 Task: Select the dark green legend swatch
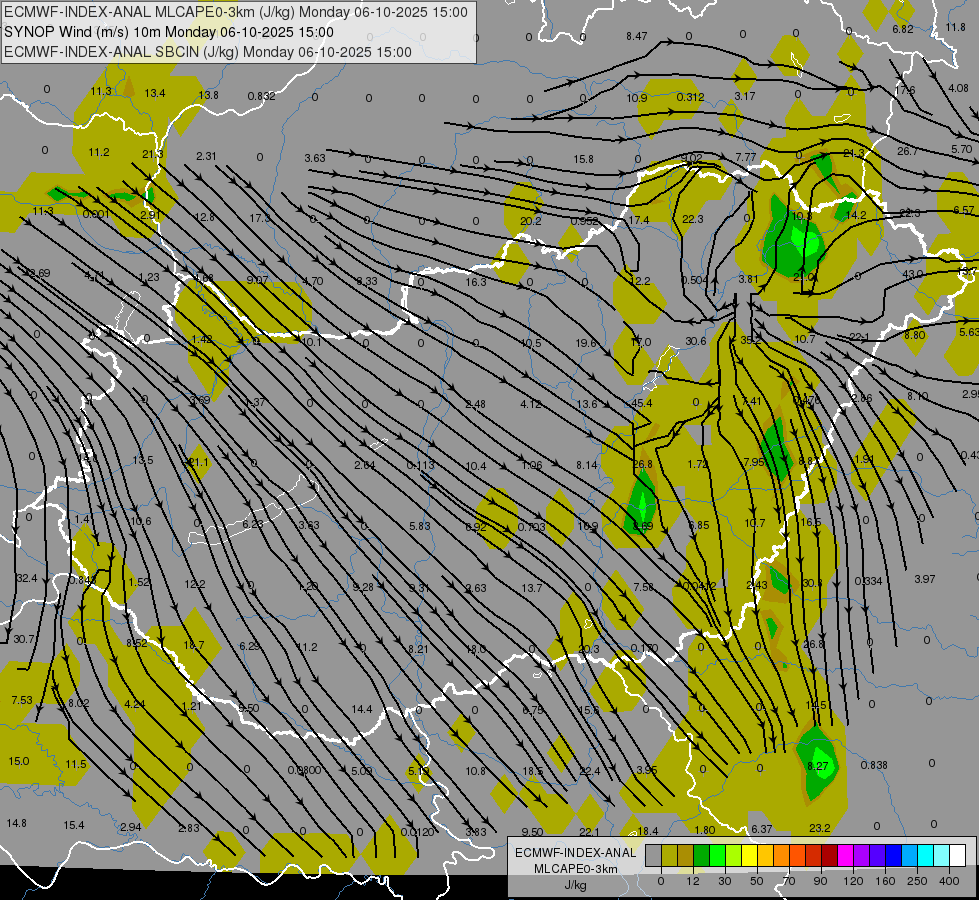[x=701, y=855]
